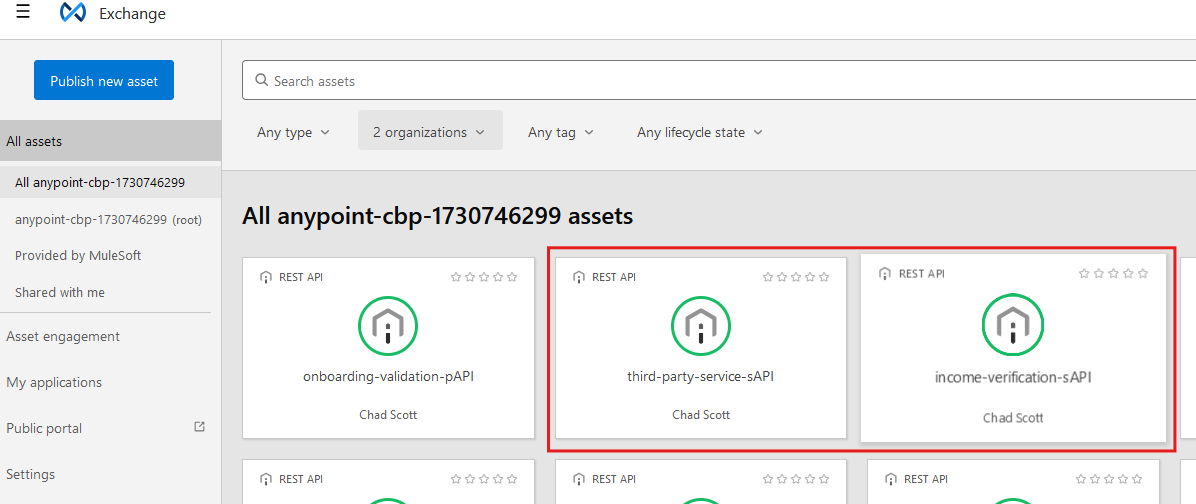Click the onboarding-validation-pAPI green API icon
This screenshot has height=504, width=1196.
[388, 326]
